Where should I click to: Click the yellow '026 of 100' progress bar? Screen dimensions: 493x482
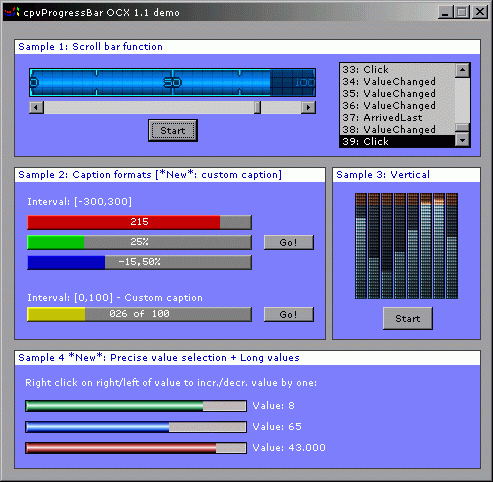click(139, 314)
